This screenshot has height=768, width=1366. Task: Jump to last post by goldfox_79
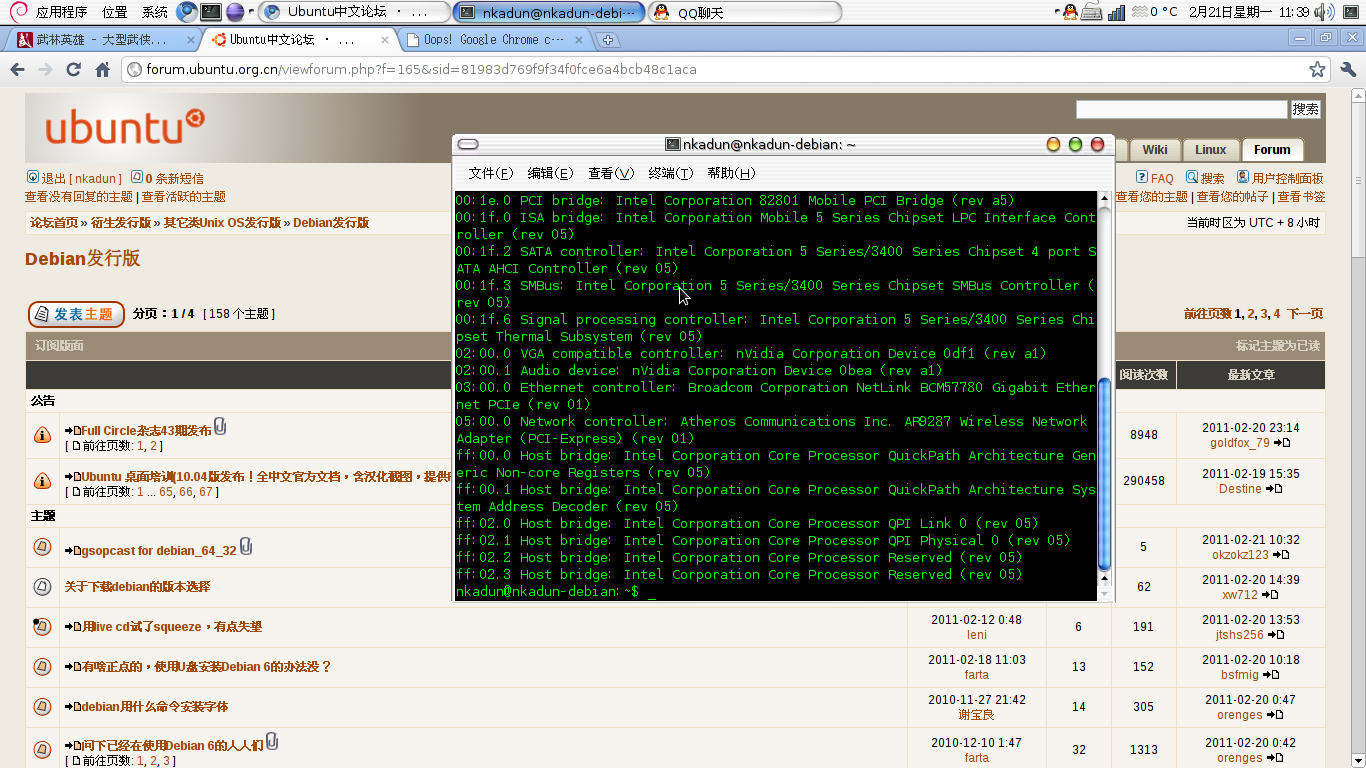pyautogui.click(x=1282, y=443)
